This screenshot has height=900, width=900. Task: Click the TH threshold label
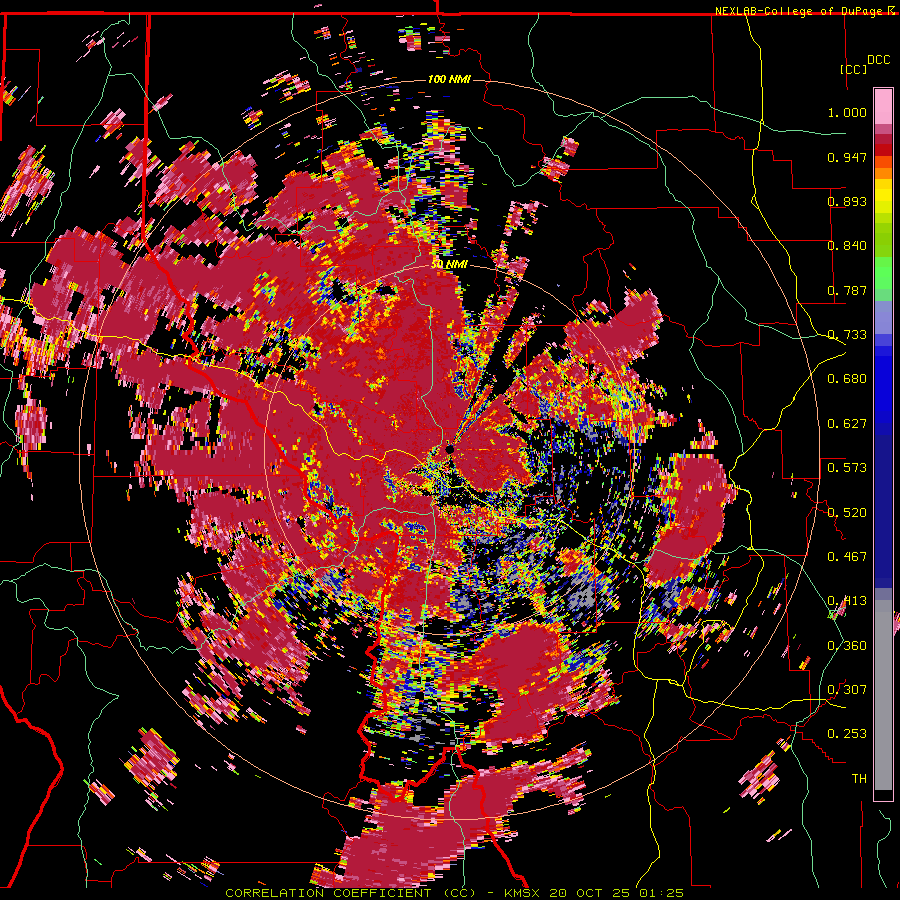coord(859,779)
